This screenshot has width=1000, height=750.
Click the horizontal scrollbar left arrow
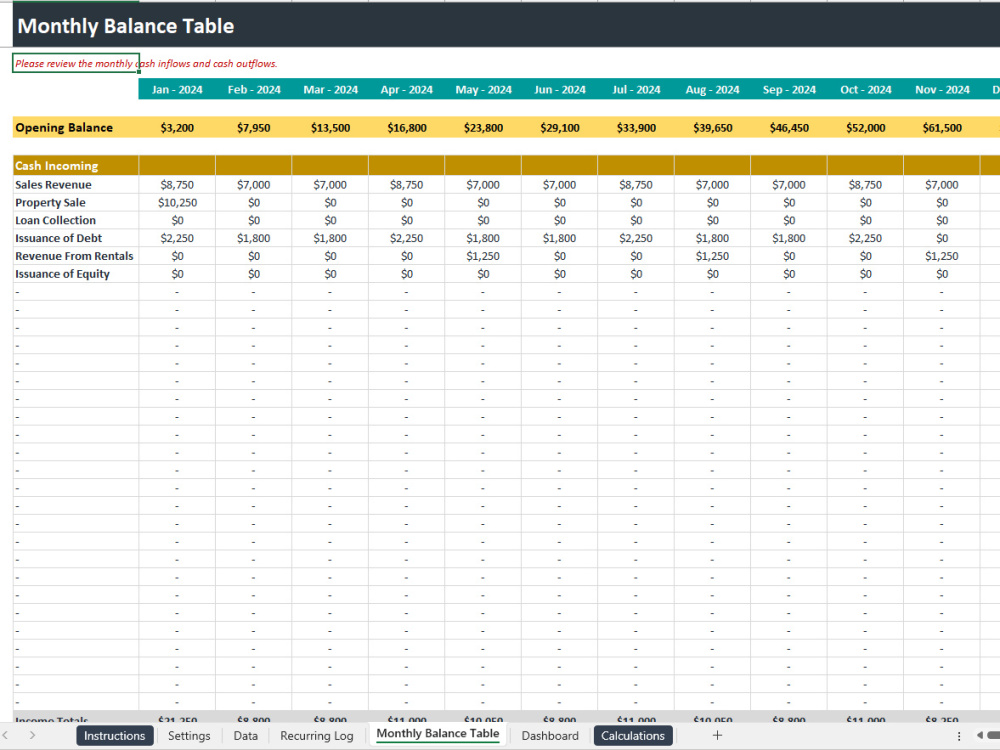[x=980, y=736]
